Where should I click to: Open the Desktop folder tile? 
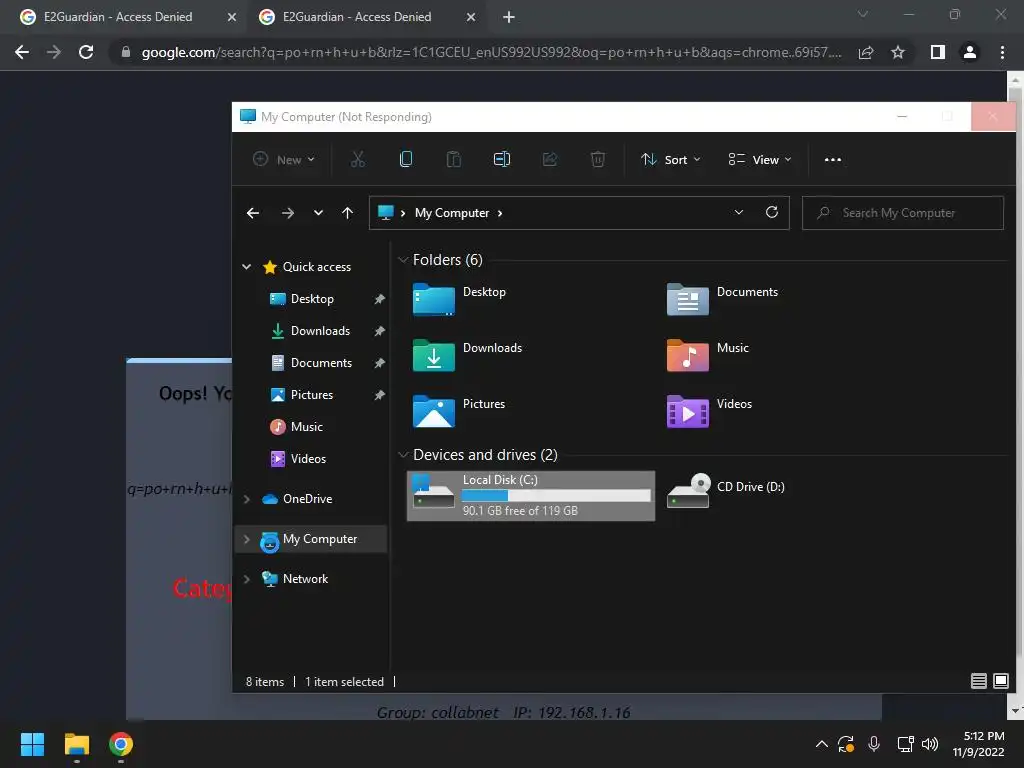460,299
